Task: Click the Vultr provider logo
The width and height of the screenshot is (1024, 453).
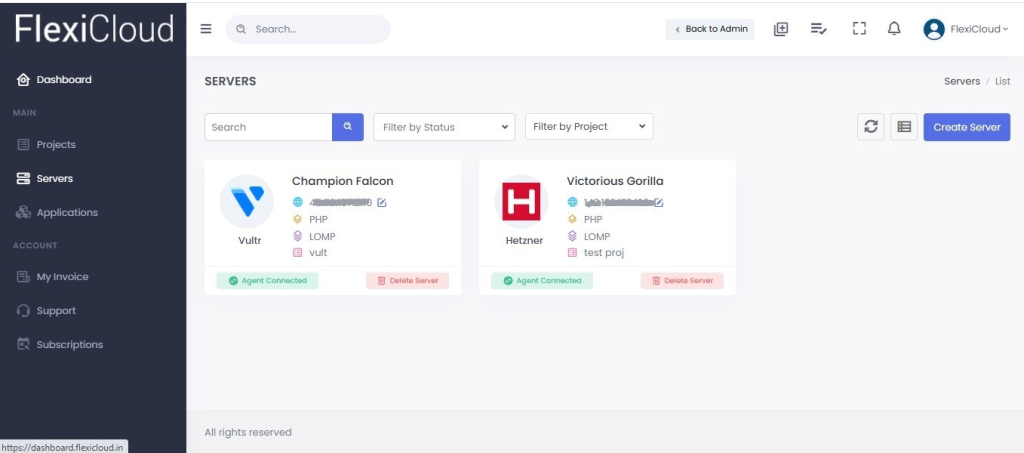Action: click(x=246, y=201)
